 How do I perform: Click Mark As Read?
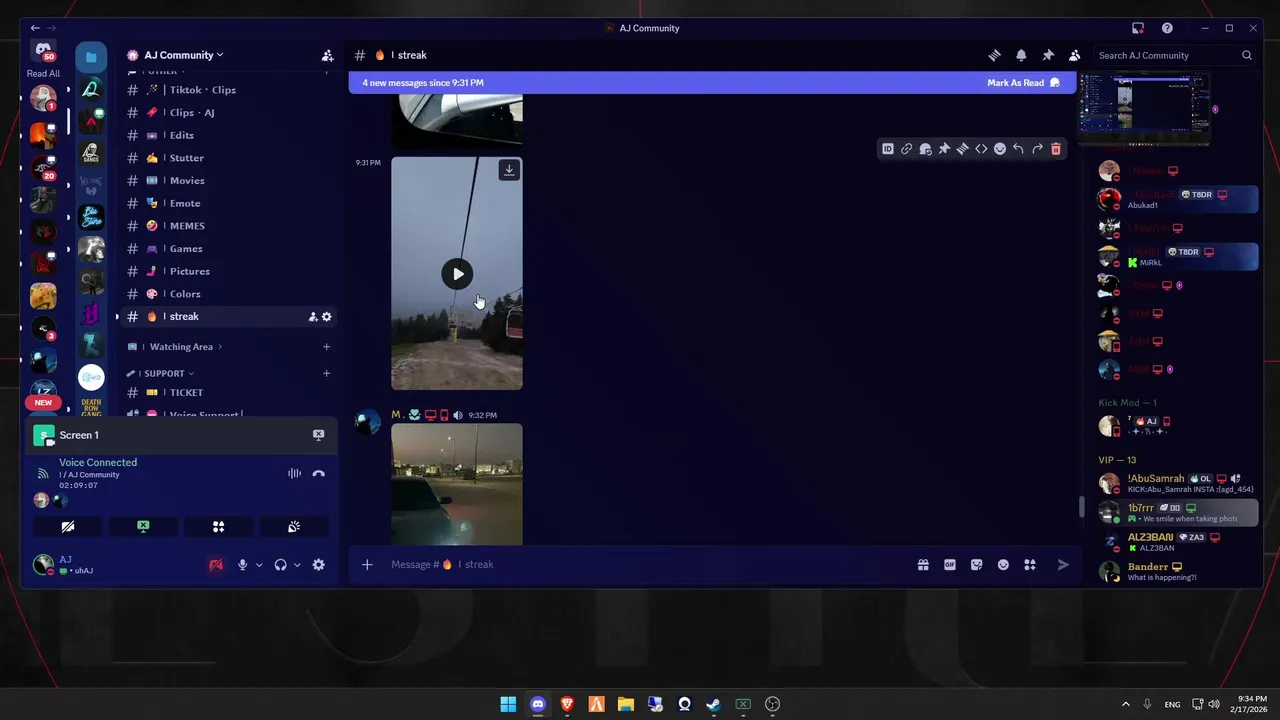1023,83
